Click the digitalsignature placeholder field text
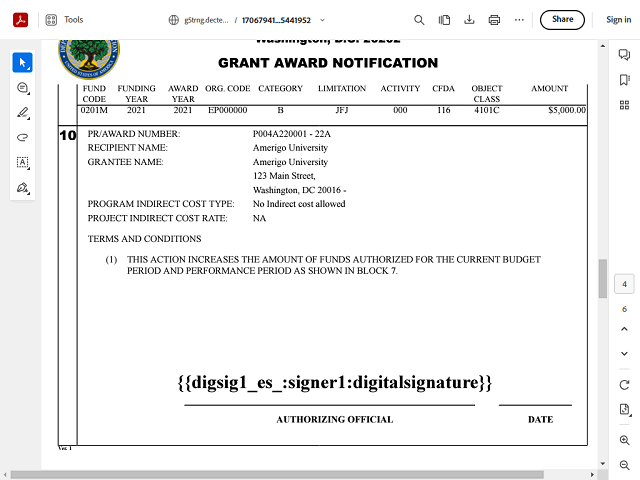This screenshot has height=480, width=640. click(x=335, y=383)
